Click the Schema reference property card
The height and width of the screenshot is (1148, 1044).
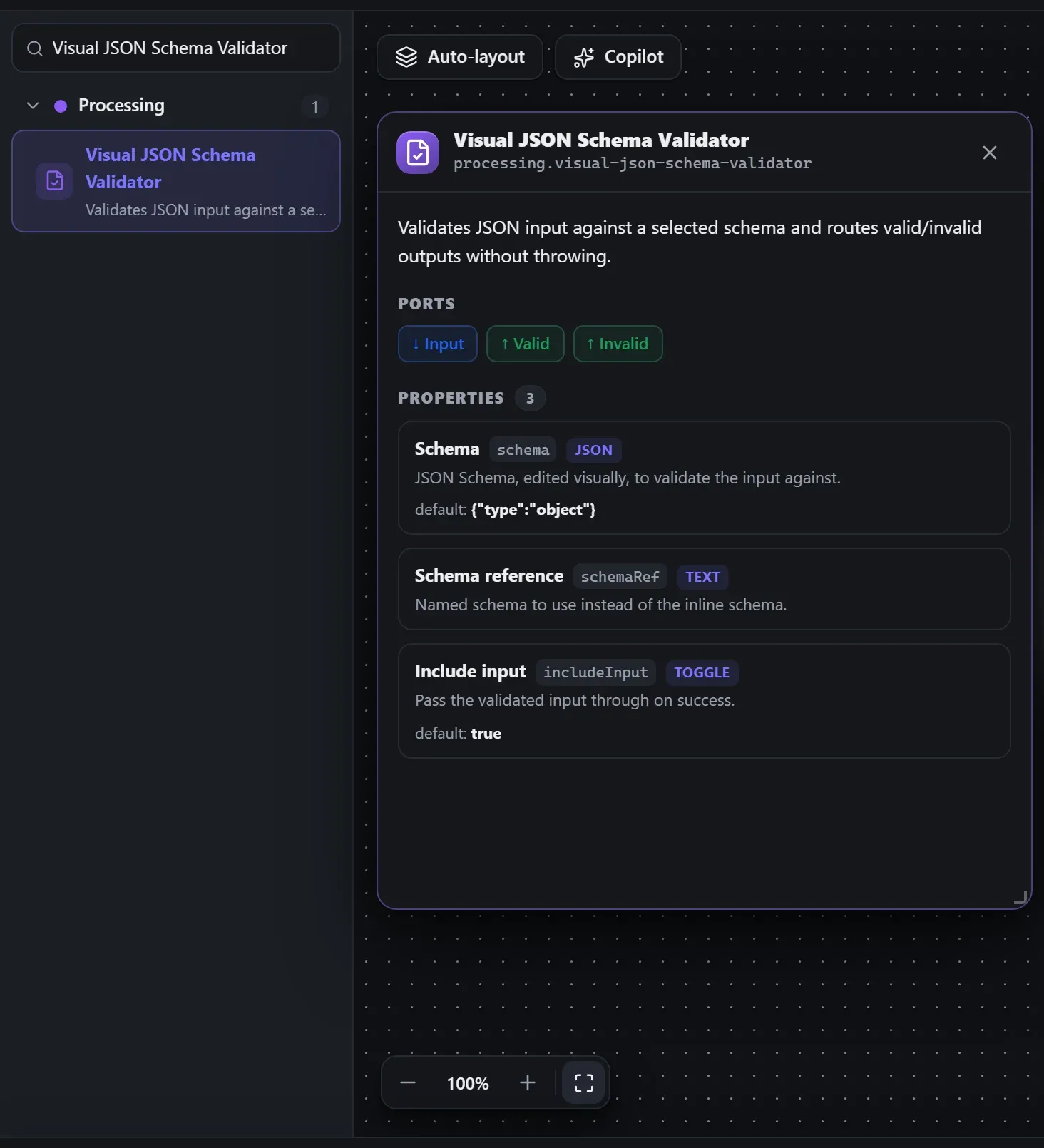pyautogui.click(x=705, y=589)
